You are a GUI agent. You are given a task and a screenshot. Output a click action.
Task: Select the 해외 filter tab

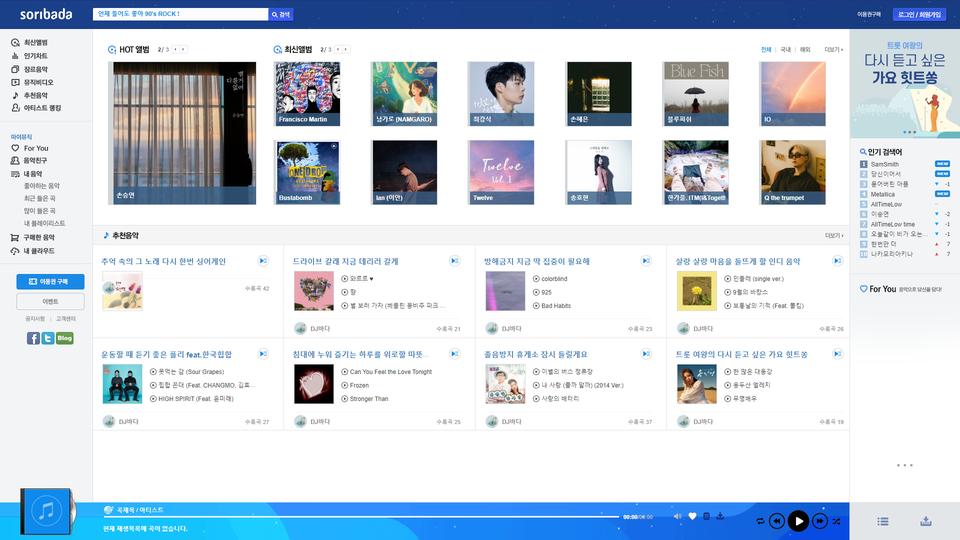pos(805,50)
